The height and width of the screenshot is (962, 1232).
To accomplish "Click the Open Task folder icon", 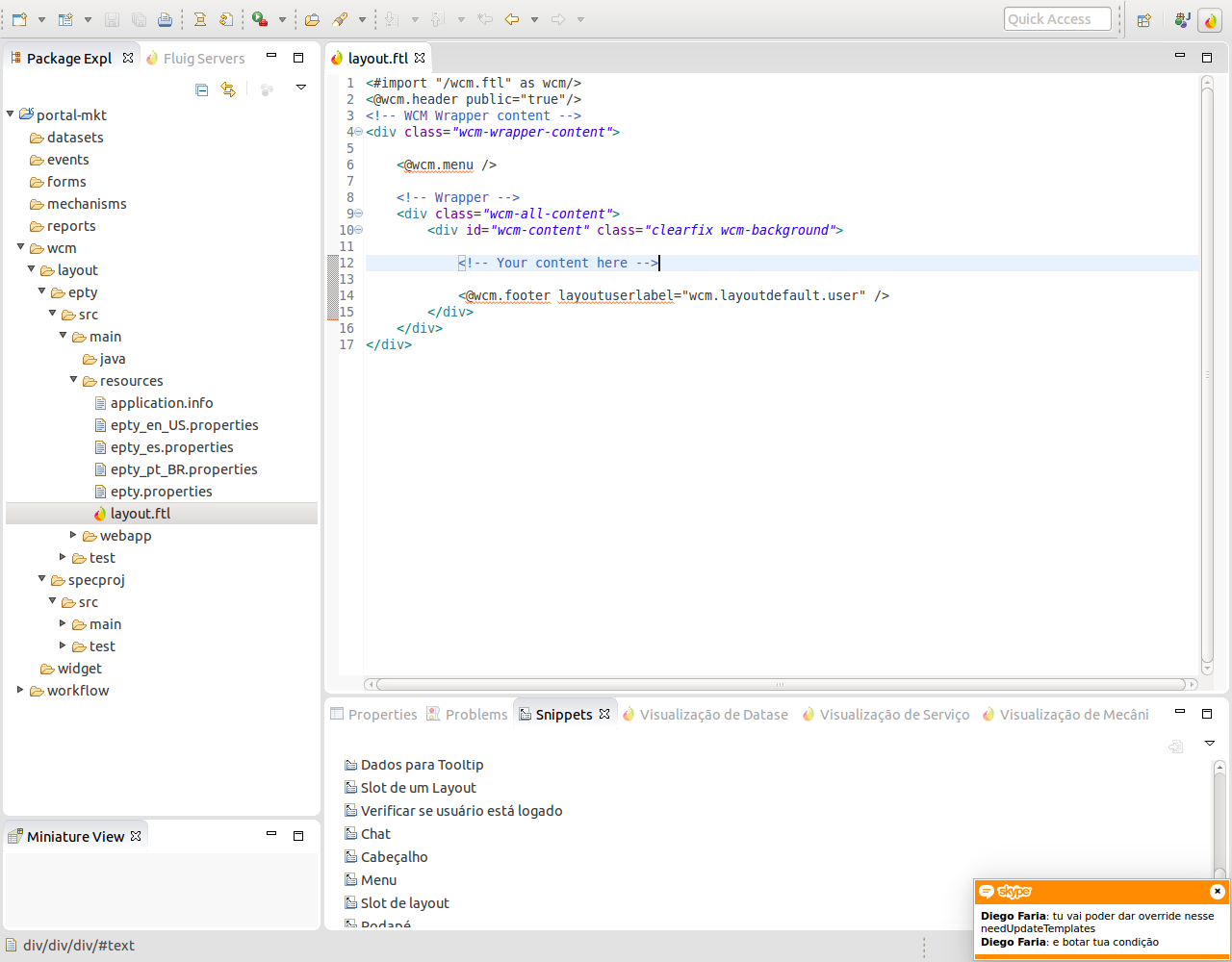I will click(312, 19).
